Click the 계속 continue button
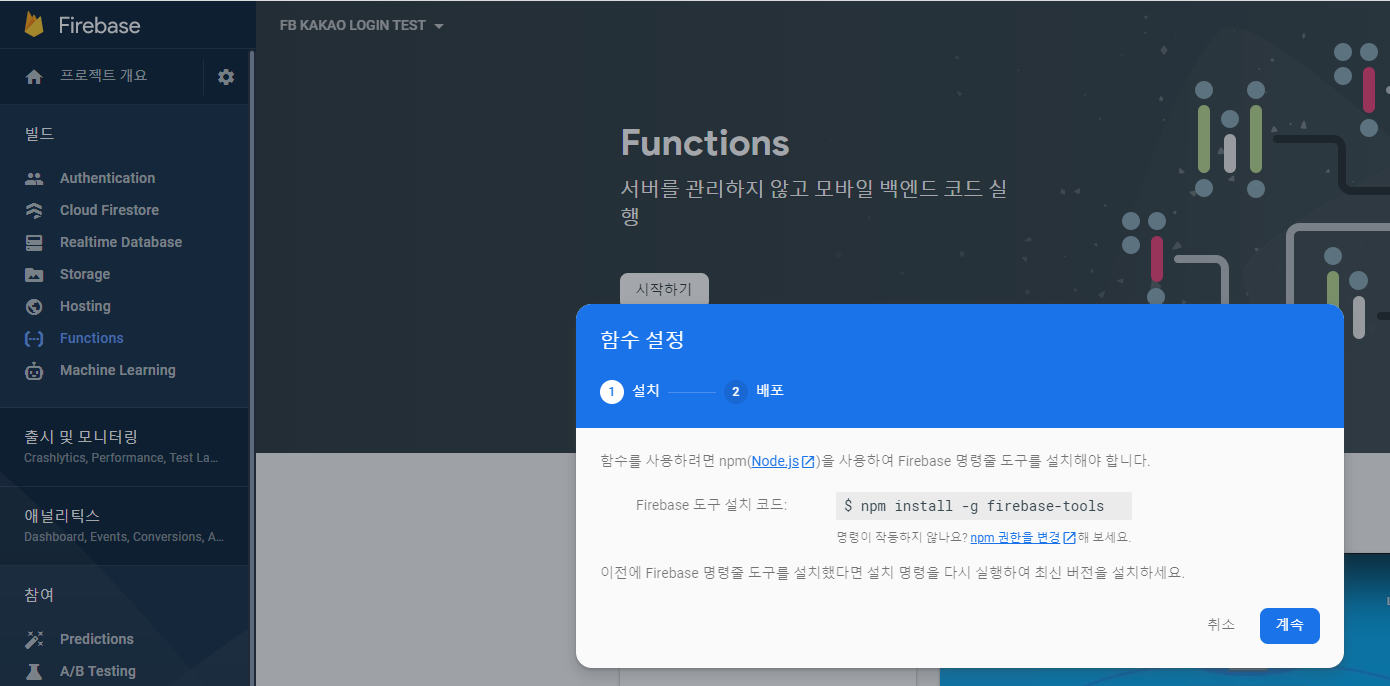 (x=1290, y=625)
